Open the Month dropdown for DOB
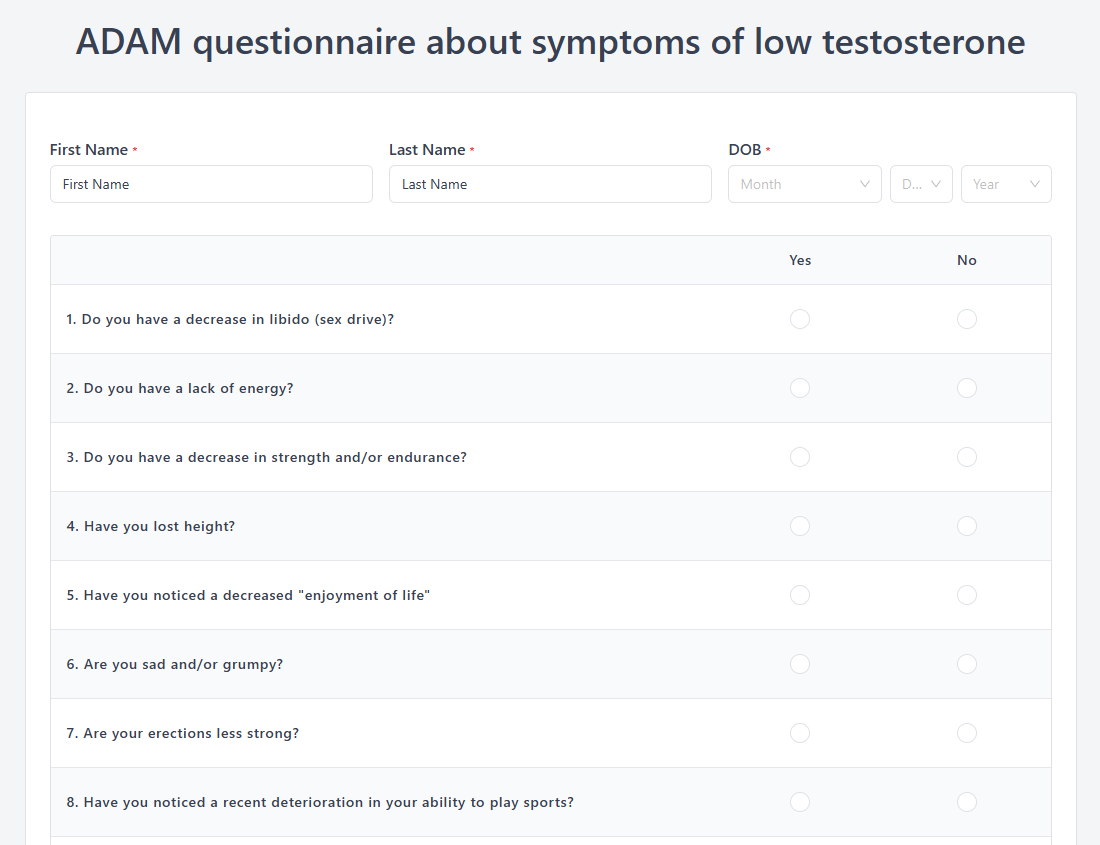This screenshot has height=845, width=1100. [804, 184]
